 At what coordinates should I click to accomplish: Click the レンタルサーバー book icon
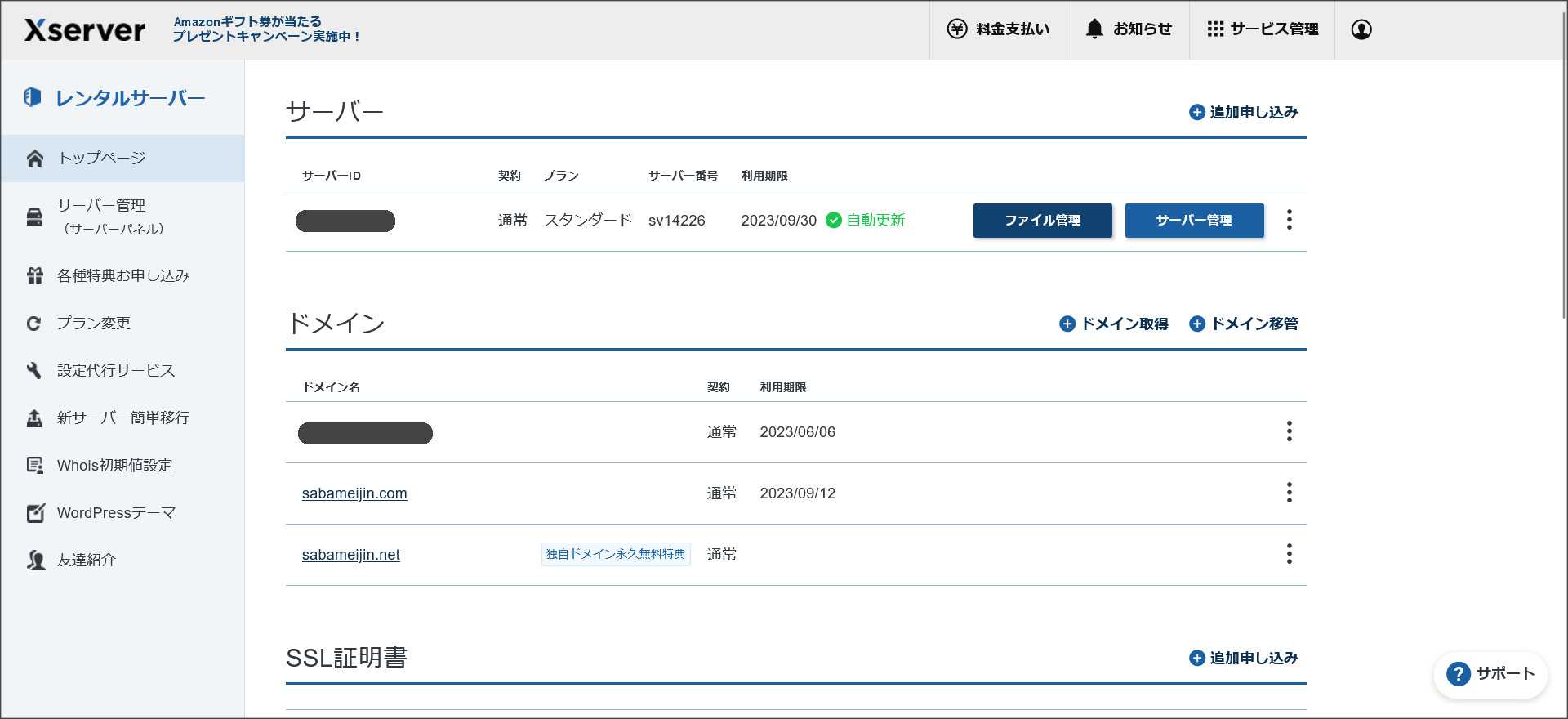[x=33, y=97]
